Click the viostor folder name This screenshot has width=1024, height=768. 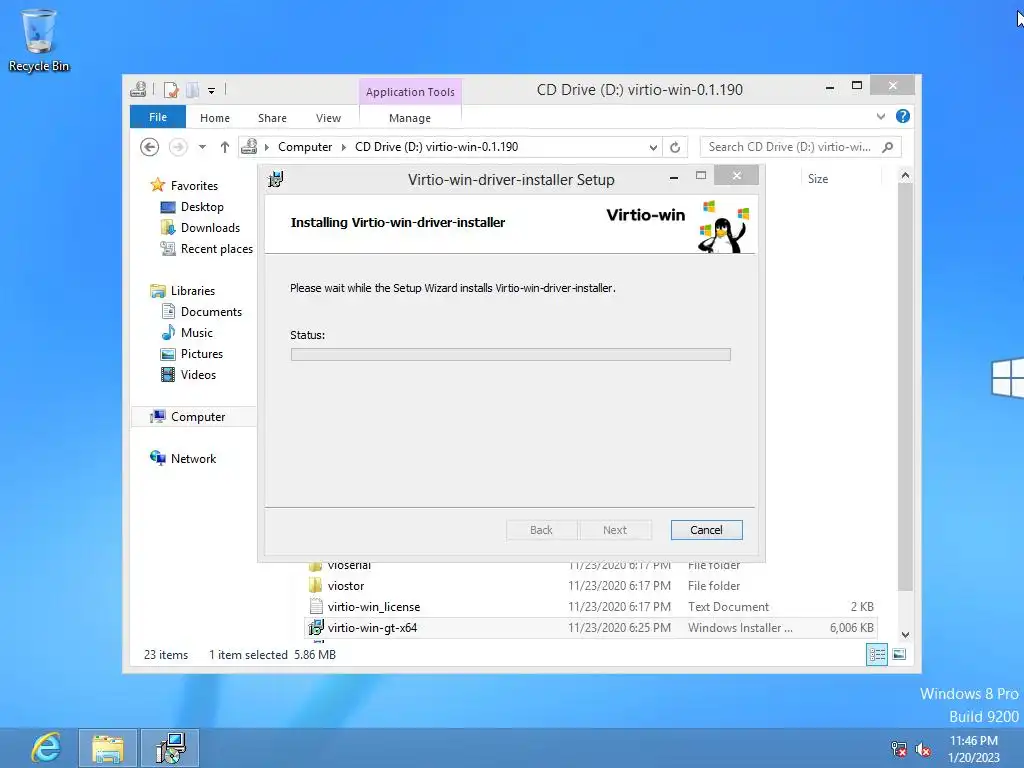point(345,586)
